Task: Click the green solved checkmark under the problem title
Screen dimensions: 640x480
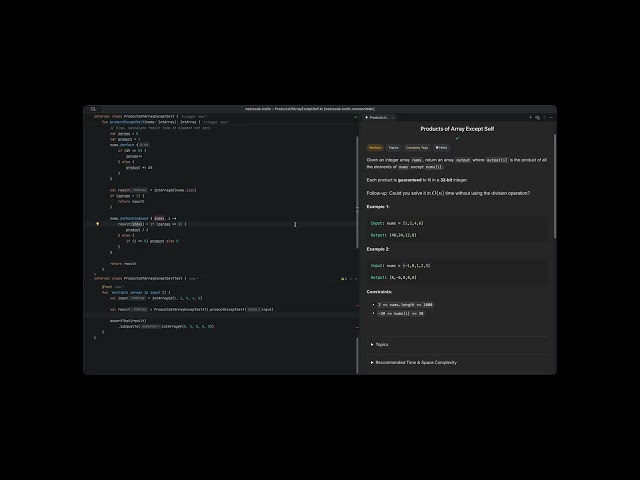Action: click(x=457, y=138)
